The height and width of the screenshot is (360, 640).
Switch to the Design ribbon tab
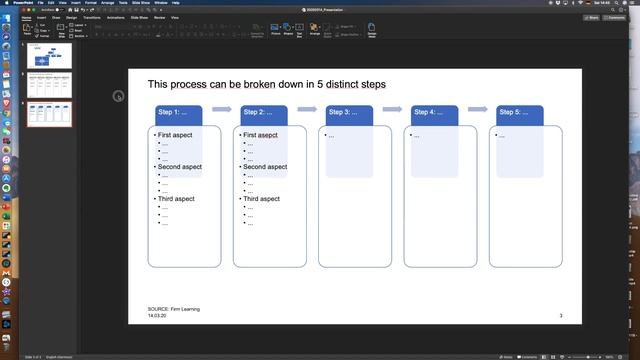point(71,18)
